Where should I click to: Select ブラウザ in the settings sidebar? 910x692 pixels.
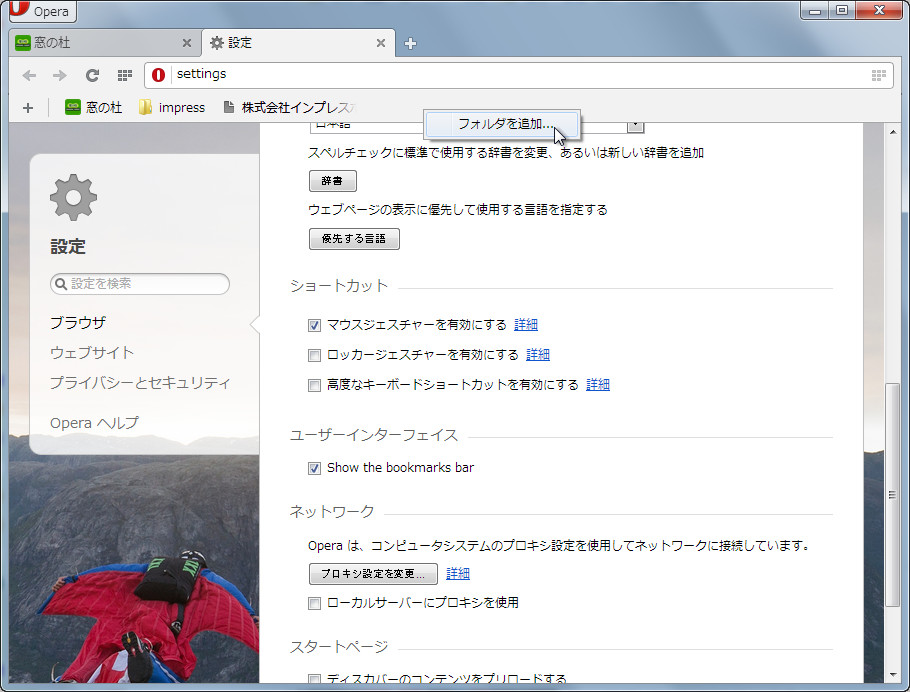coord(78,323)
